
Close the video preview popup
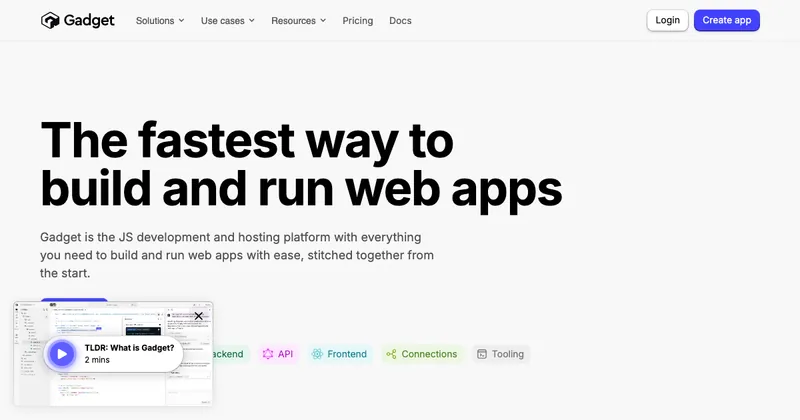pos(198,316)
